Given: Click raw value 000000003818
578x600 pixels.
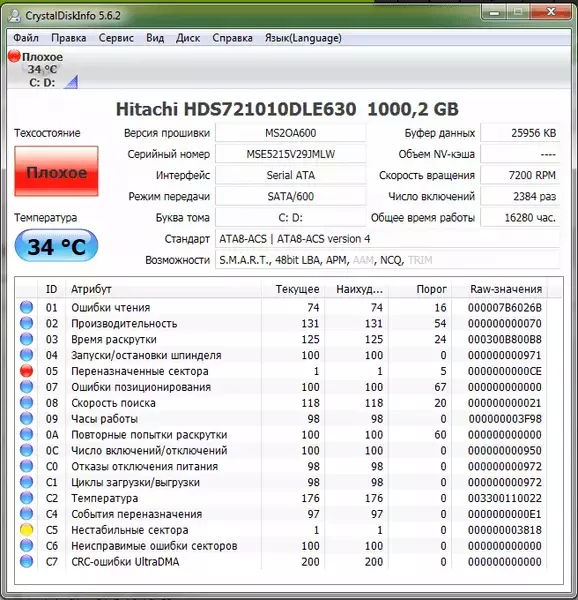Looking at the screenshot, I should (x=505, y=530).
